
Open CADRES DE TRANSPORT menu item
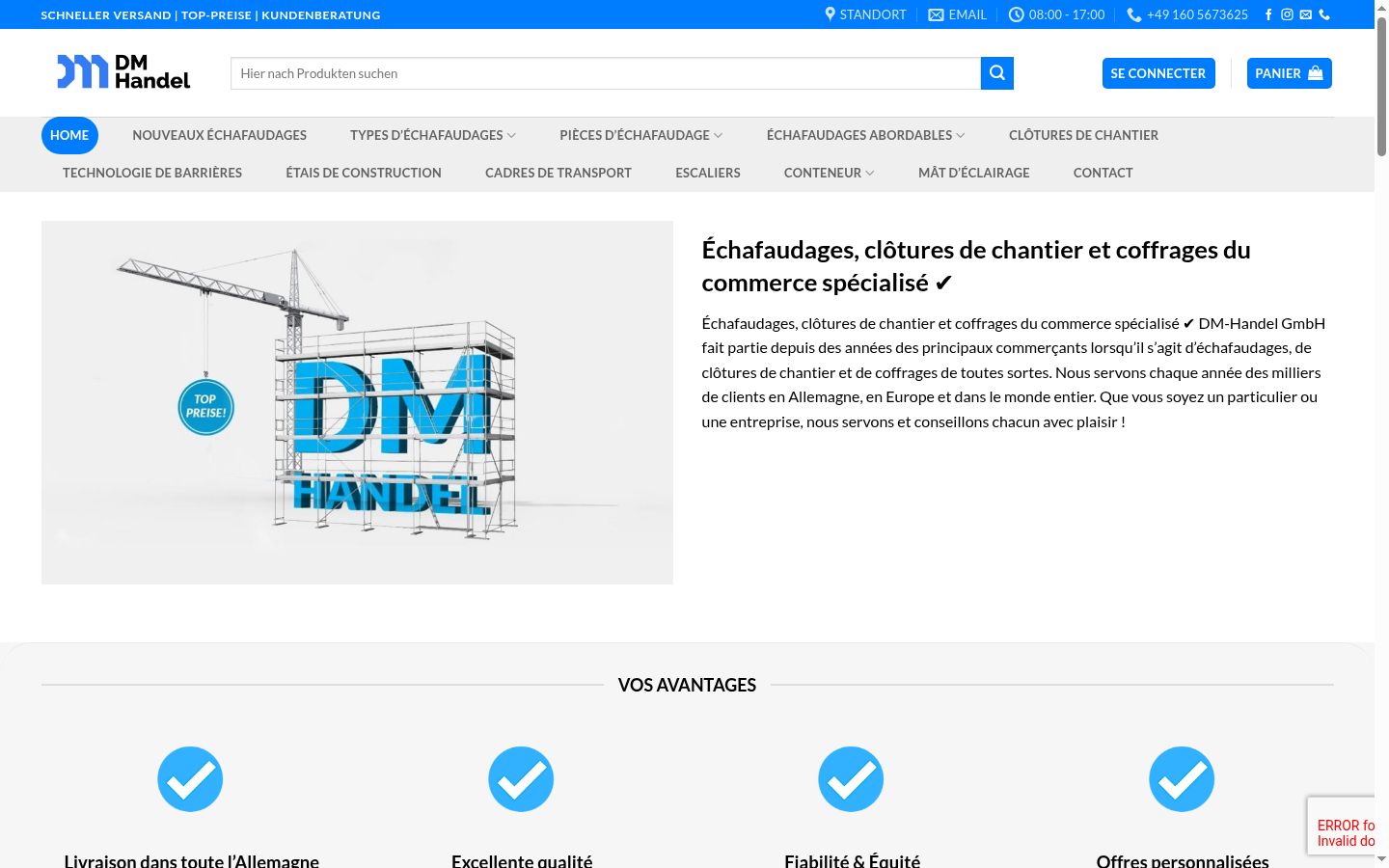coord(558,173)
